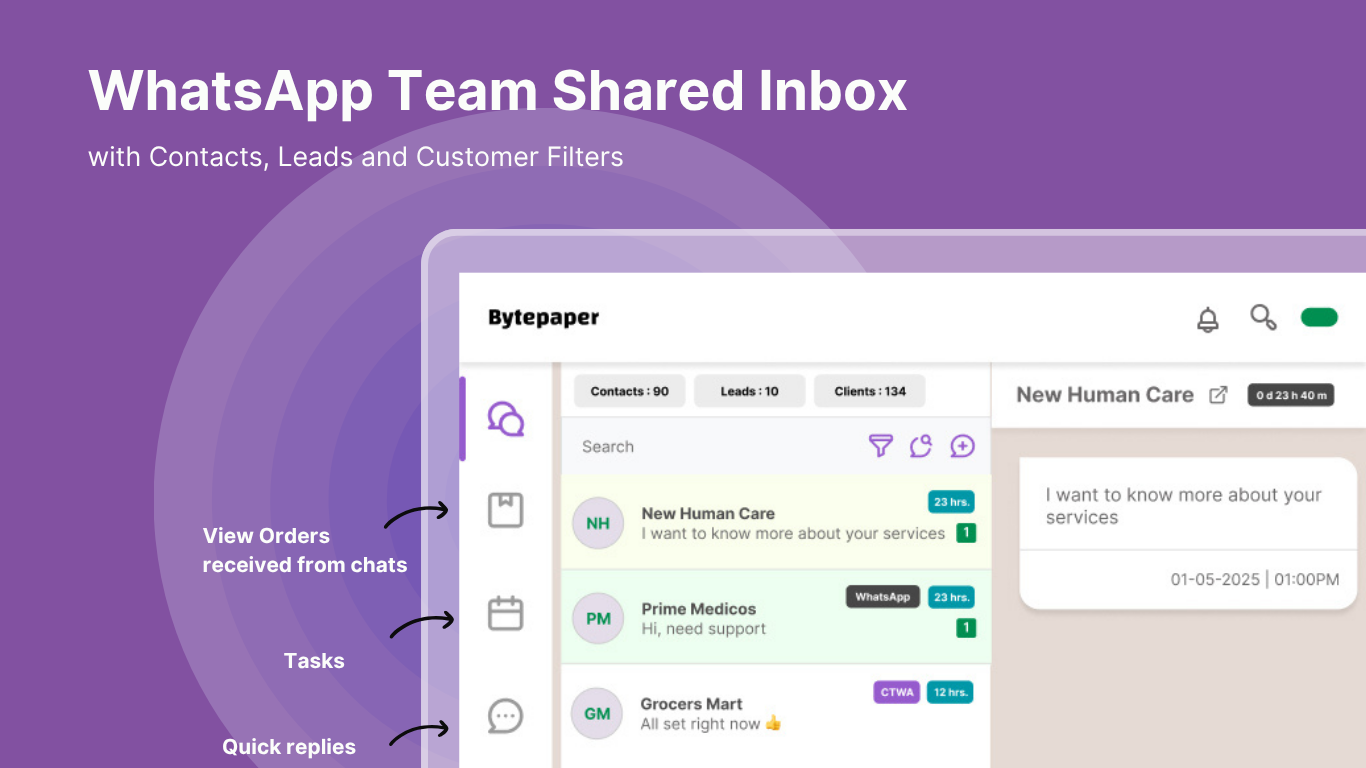This screenshot has height=768, width=1366.
Task: Click the WhatsApp tag on Prime Medicos
Action: tap(883, 597)
